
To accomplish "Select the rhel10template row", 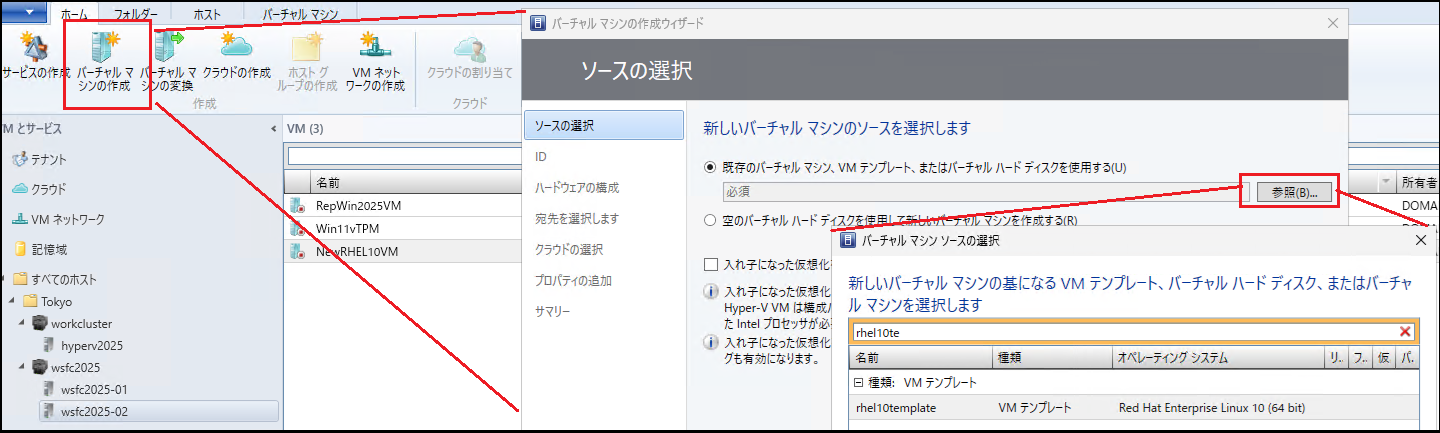I will pos(1134,408).
